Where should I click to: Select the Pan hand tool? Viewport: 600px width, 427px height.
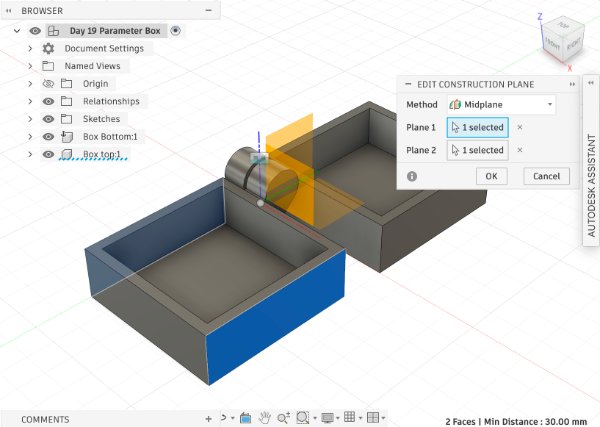click(x=264, y=418)
